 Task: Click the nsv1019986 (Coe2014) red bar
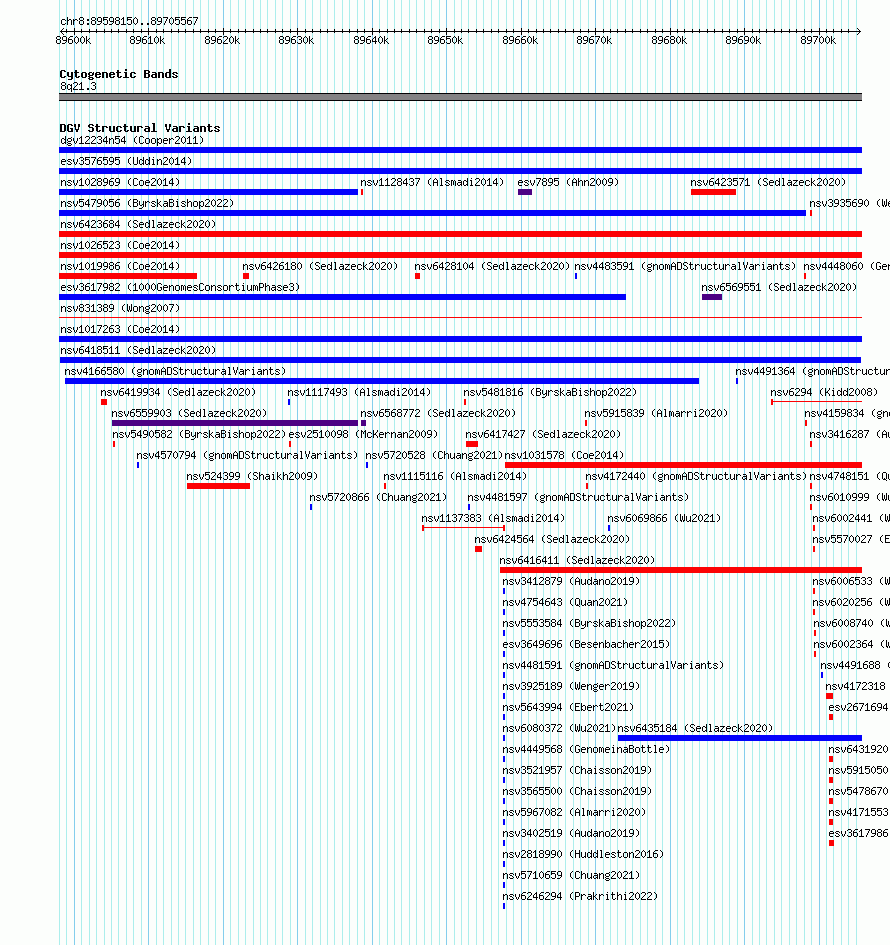tap(128, 276)
